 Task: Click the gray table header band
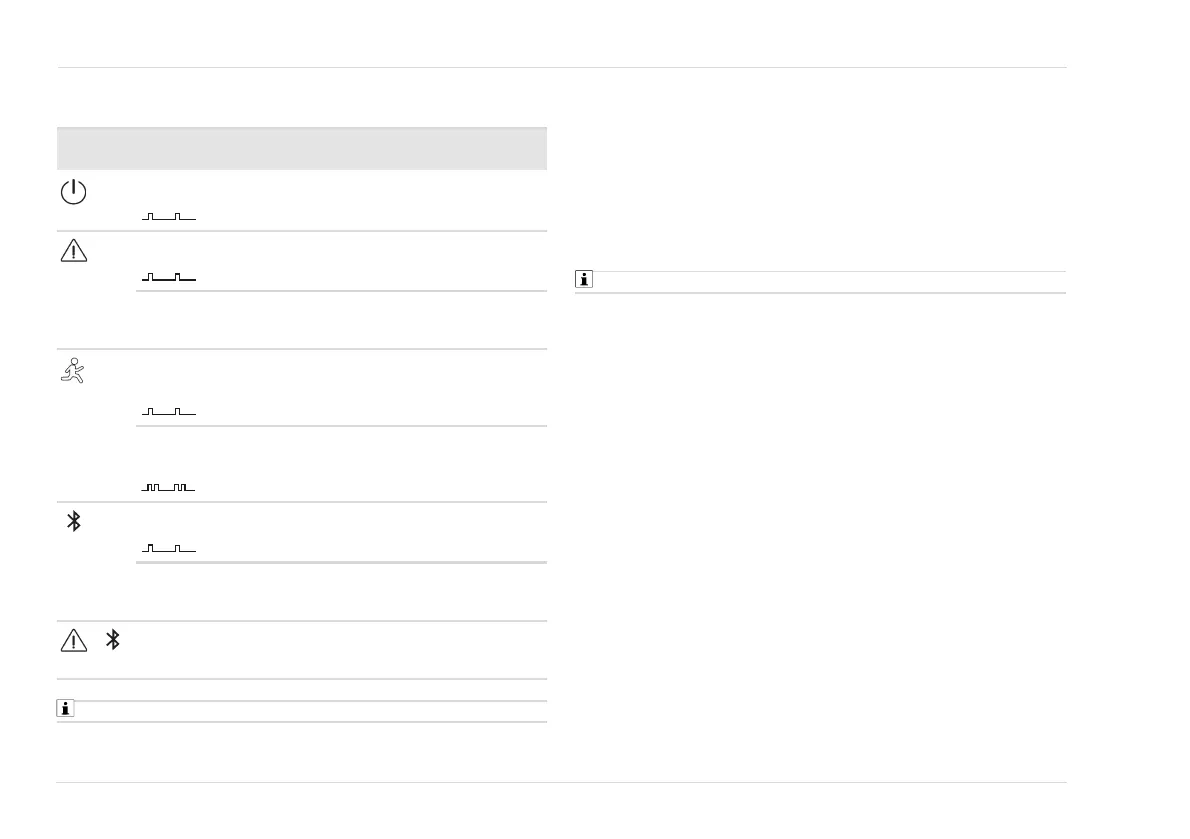(302, 149)
